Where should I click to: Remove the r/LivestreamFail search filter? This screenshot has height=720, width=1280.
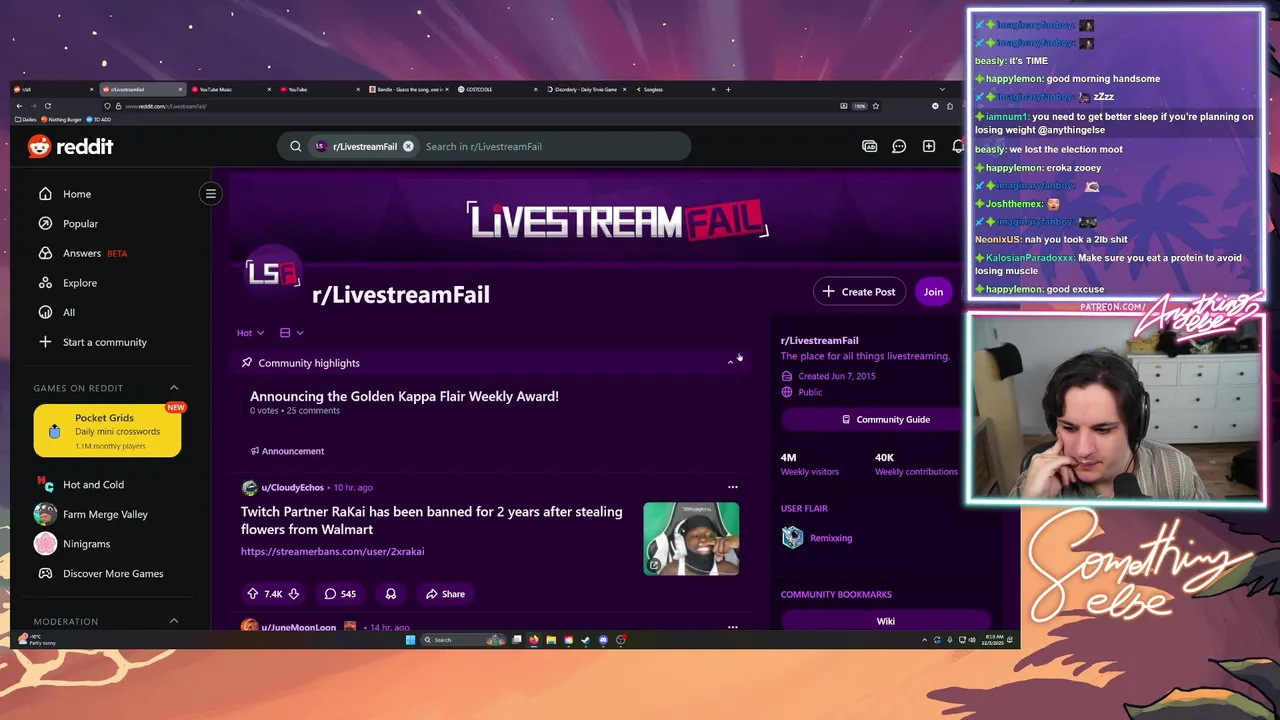pos(408,146)
